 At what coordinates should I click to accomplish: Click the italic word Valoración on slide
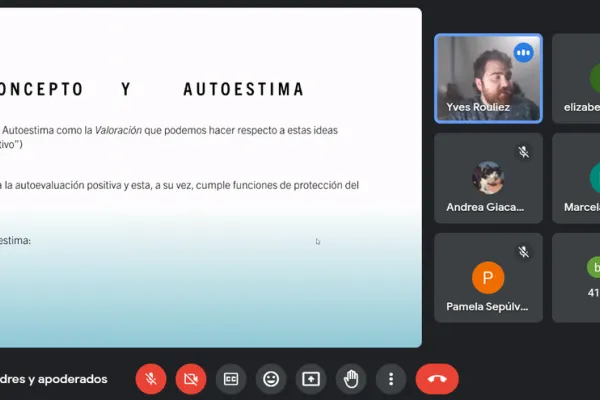tap(118, 130)
